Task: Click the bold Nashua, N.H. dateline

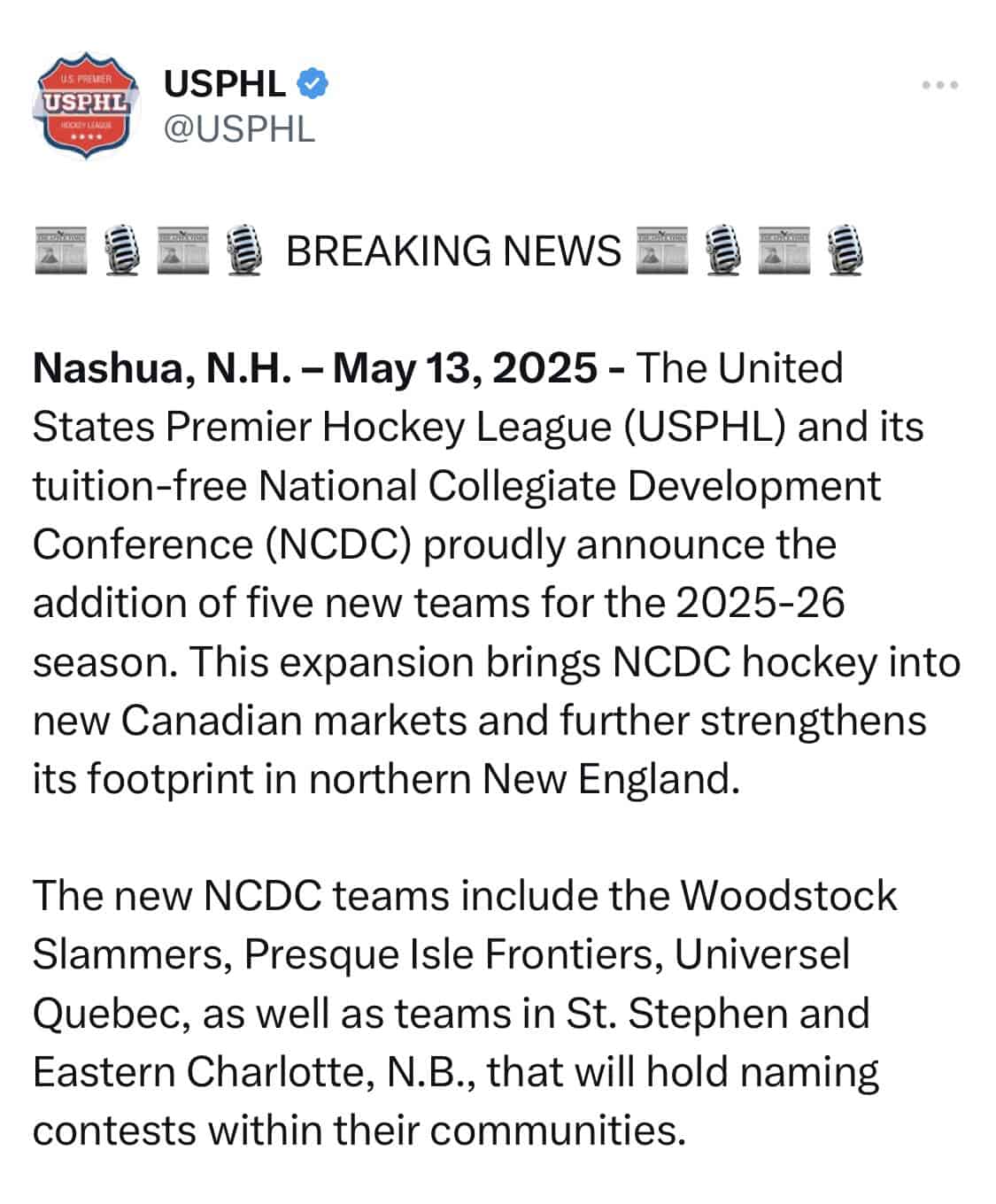Action: (162, 369)
